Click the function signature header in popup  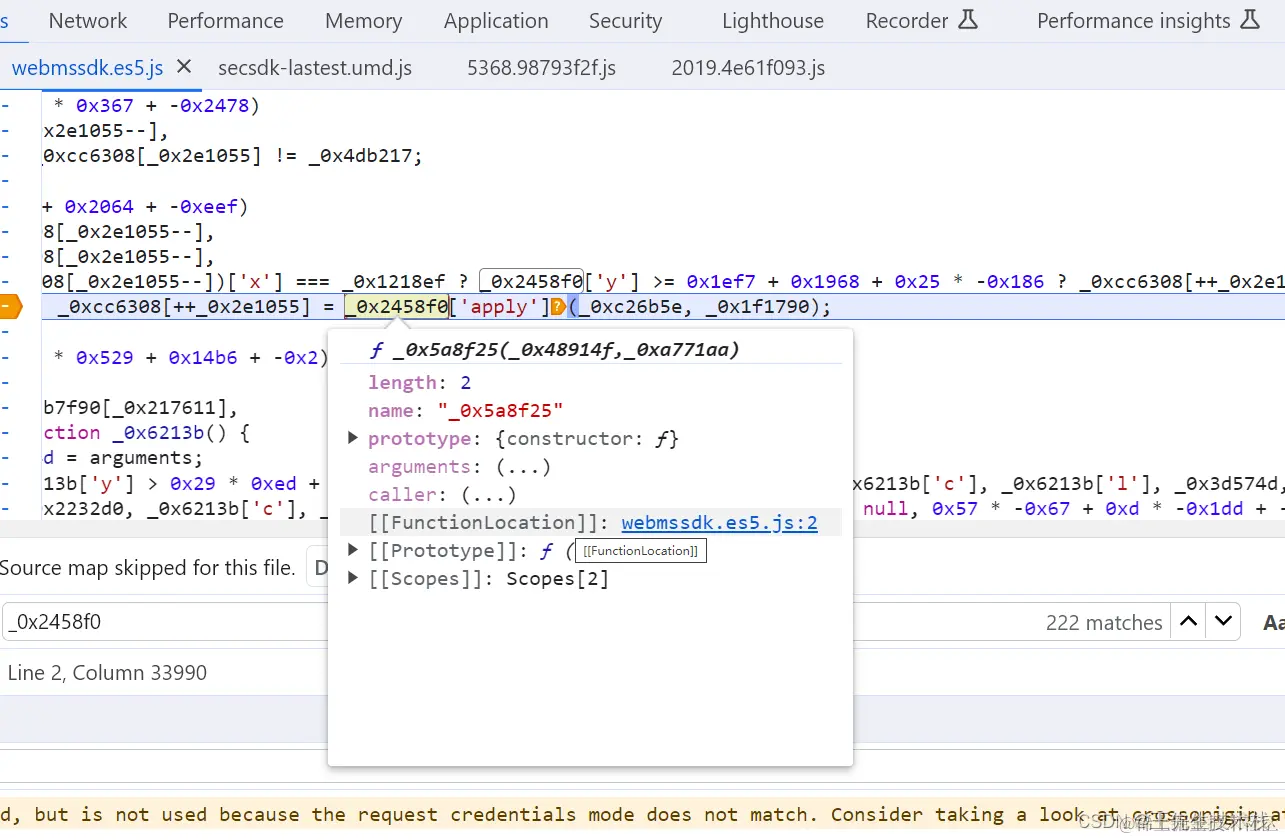(554, 349)
